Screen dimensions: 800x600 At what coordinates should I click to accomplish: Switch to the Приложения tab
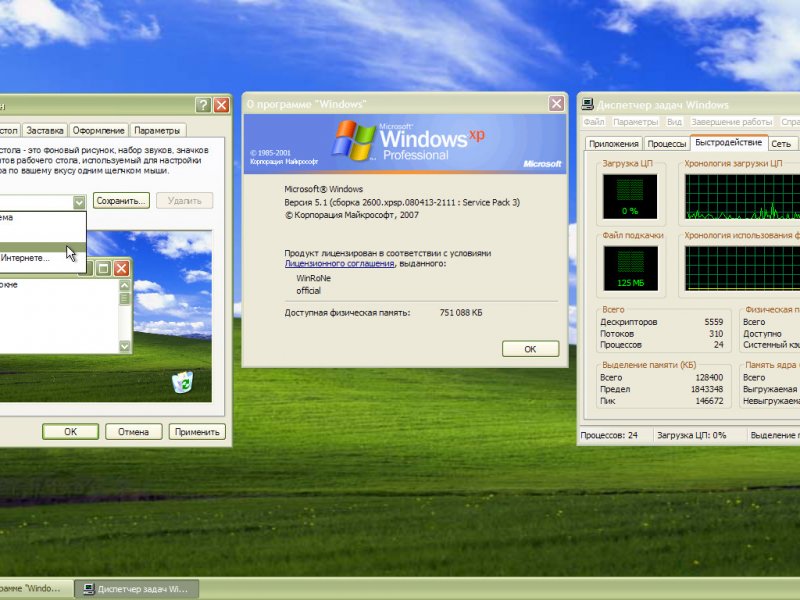(614, 144)
